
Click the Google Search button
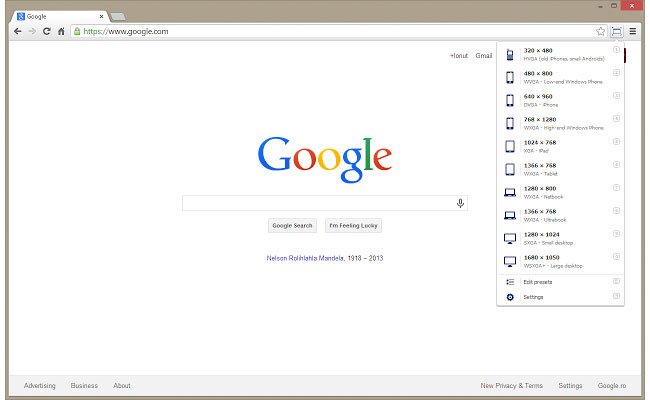coord(292,225)
